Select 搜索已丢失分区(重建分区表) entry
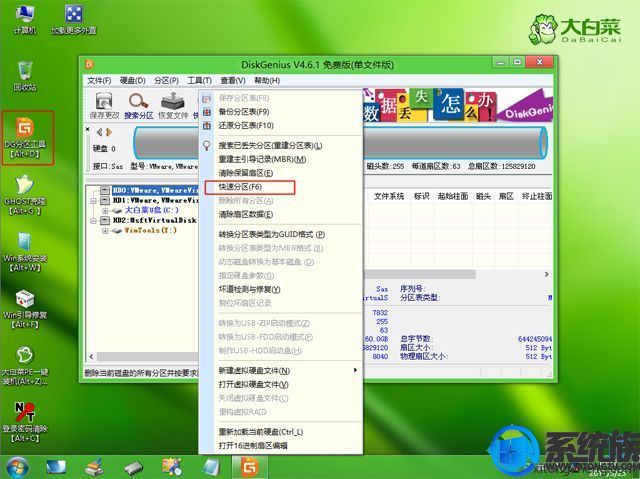Image resolution: width=640 pixels, height=479 pixels. 281,146
